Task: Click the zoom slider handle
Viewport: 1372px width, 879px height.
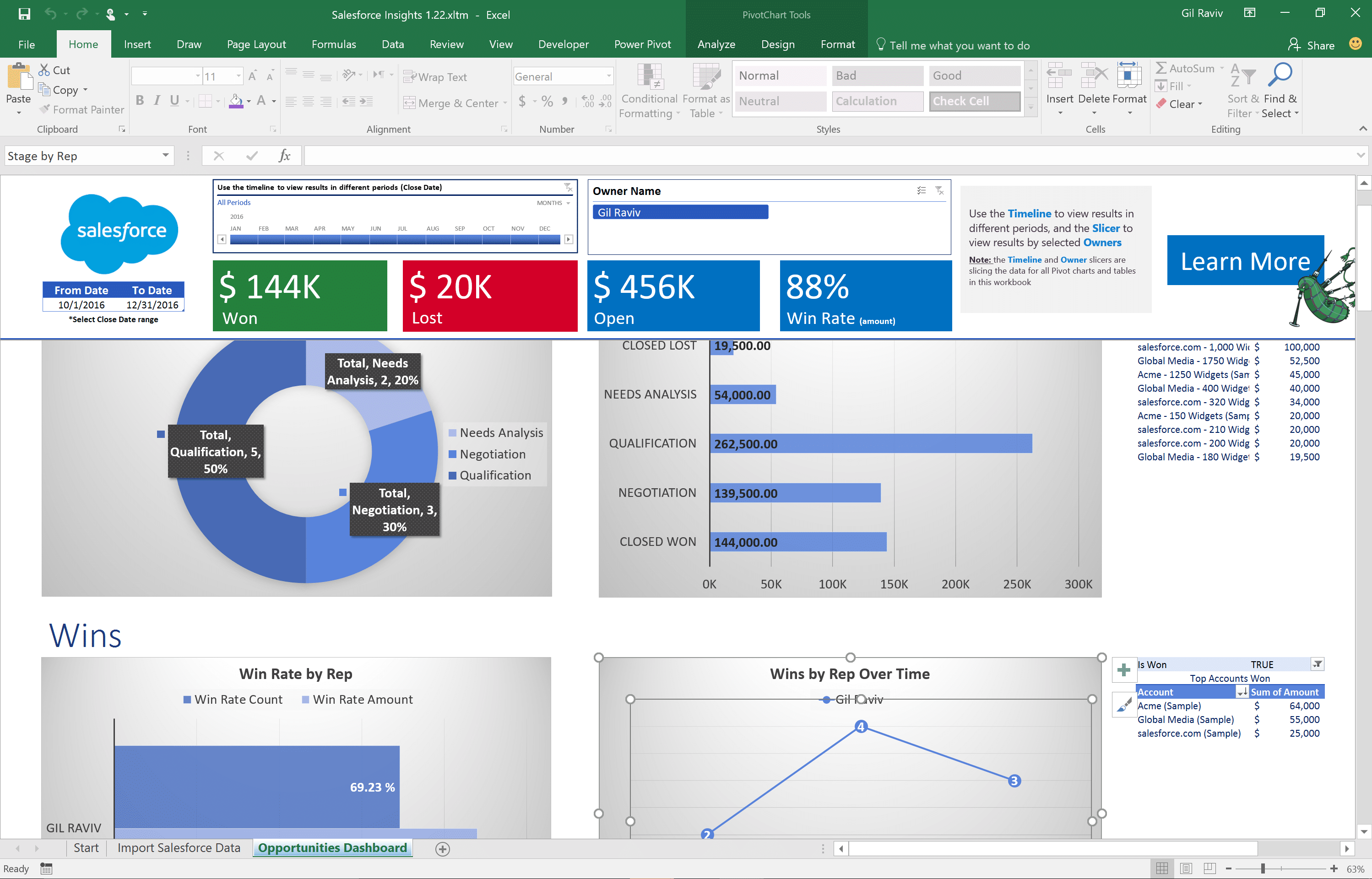Action: 1263,868
